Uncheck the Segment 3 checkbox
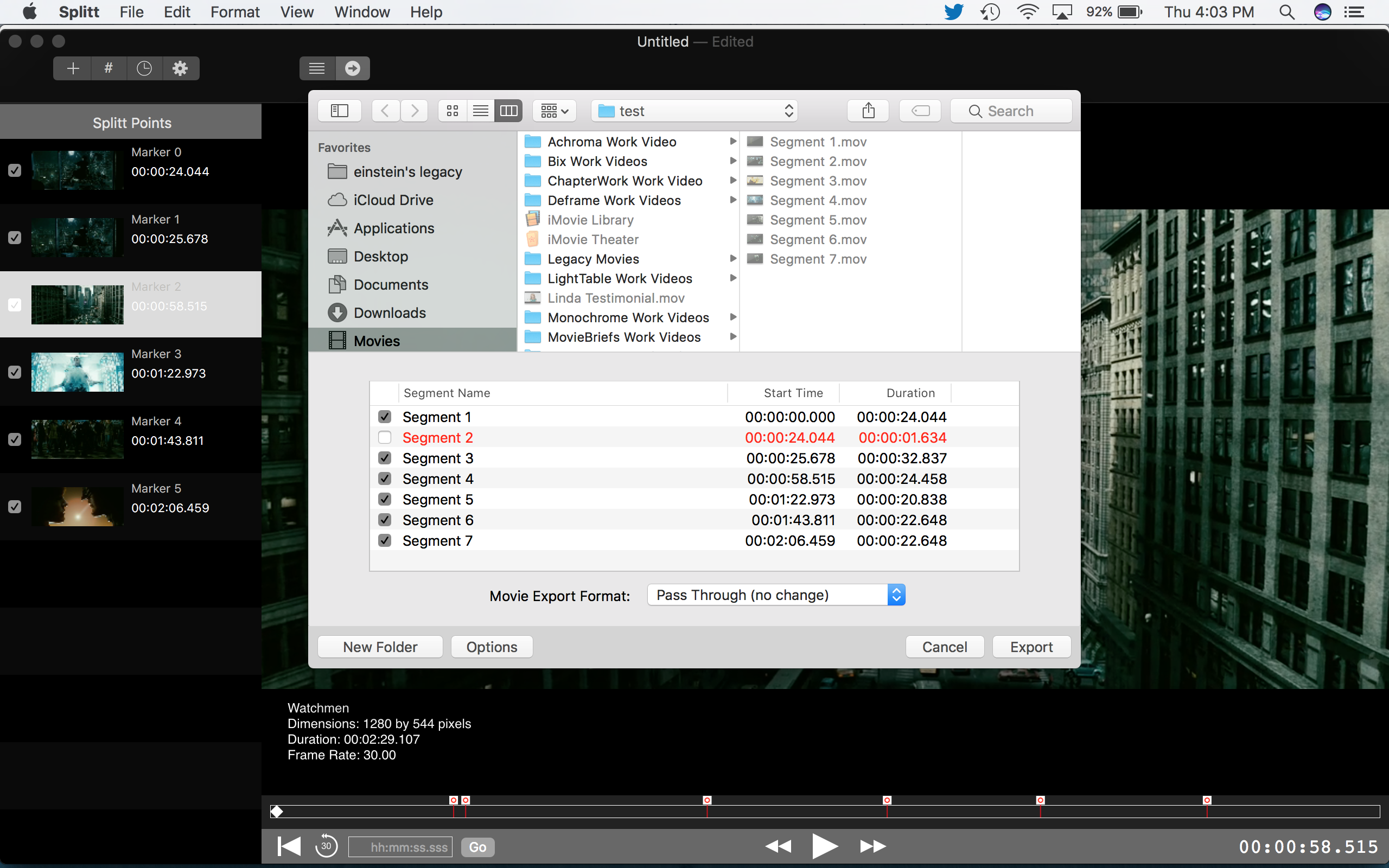1389x868 pixels. [x=385, y=458]
